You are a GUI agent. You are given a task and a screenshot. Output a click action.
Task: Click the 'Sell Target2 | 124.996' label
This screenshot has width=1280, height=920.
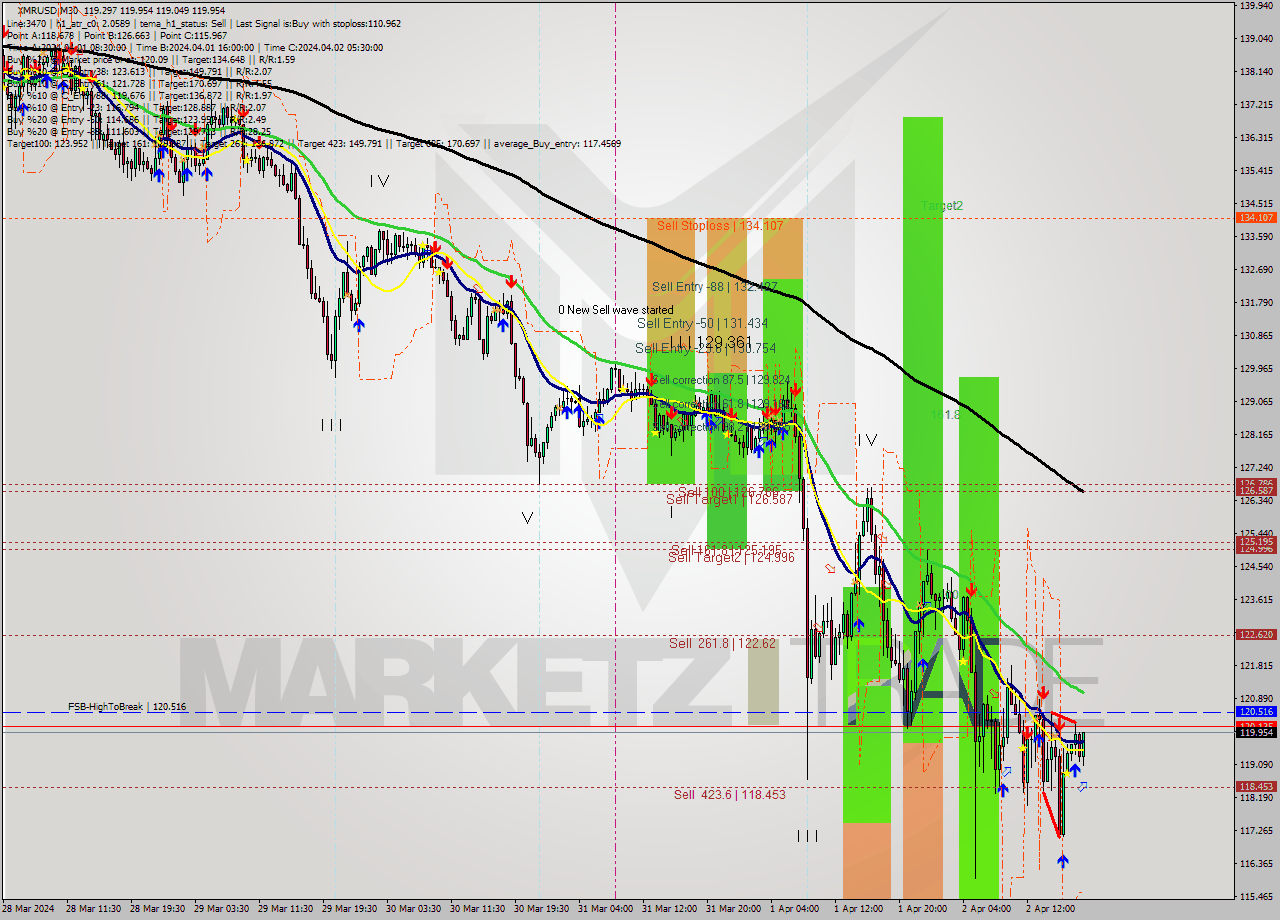(731, 557)
